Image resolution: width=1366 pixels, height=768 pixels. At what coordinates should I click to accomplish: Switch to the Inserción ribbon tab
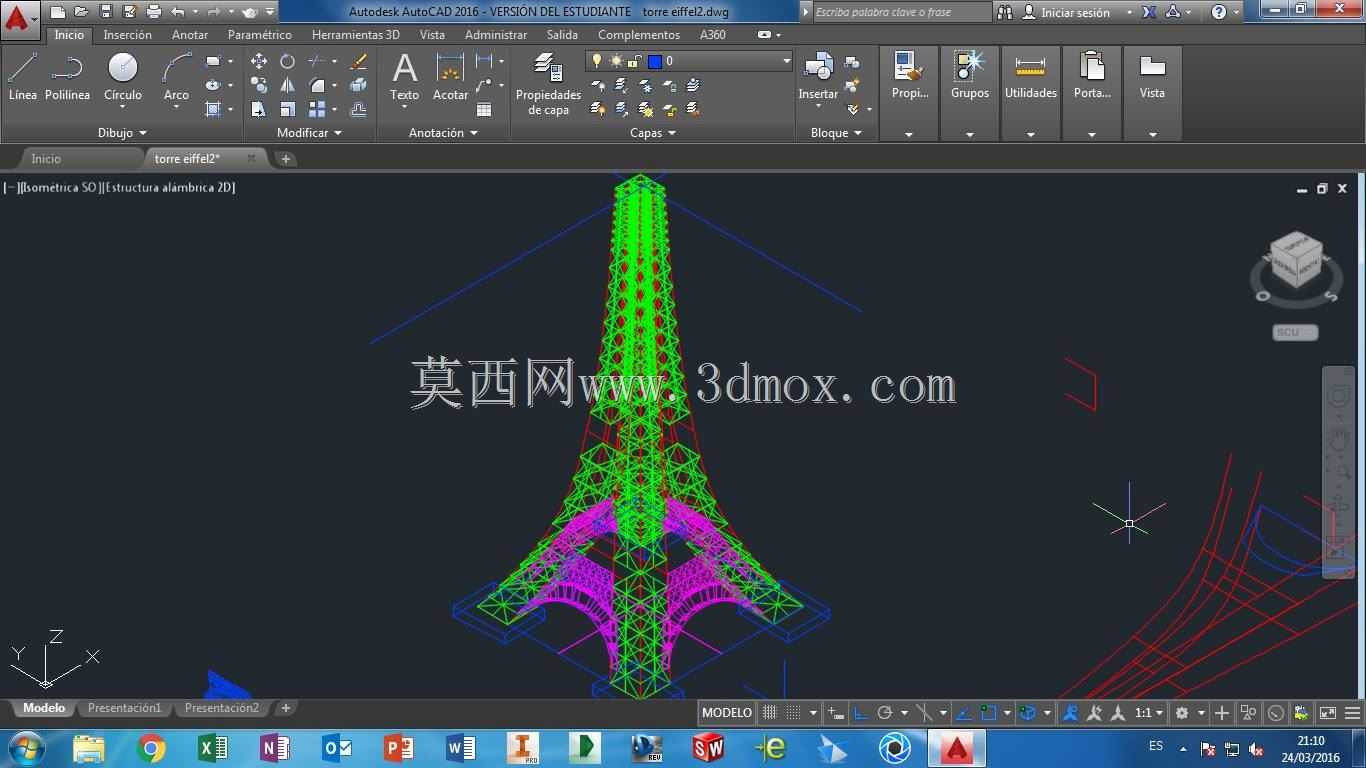point(128,34)
